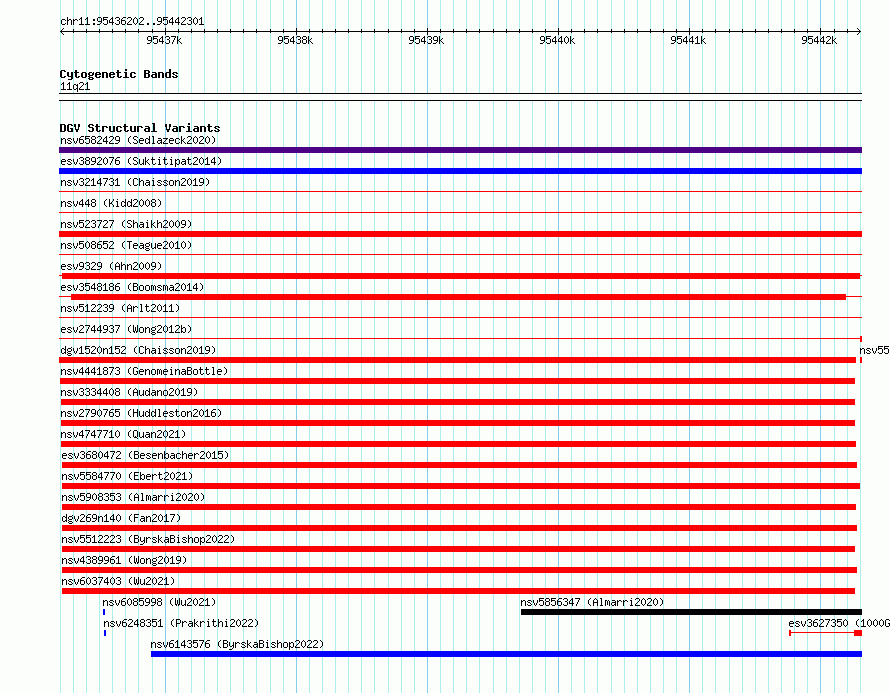Click the DGV Structural Variants track title
This screenshot has height=693, width=890.
tap(140, 128)
